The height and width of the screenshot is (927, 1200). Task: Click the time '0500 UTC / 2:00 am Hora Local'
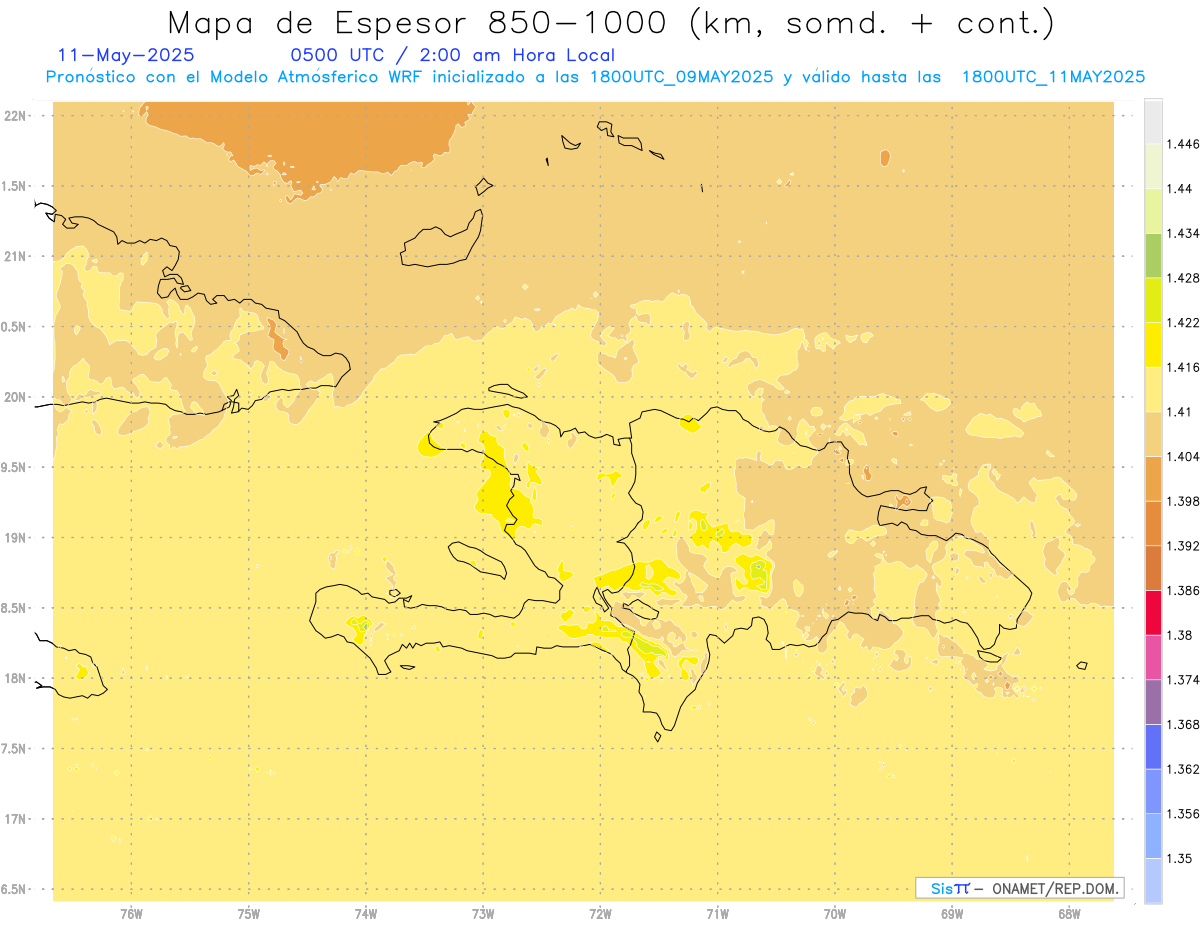pyautogui.click(x=453, y=55)
